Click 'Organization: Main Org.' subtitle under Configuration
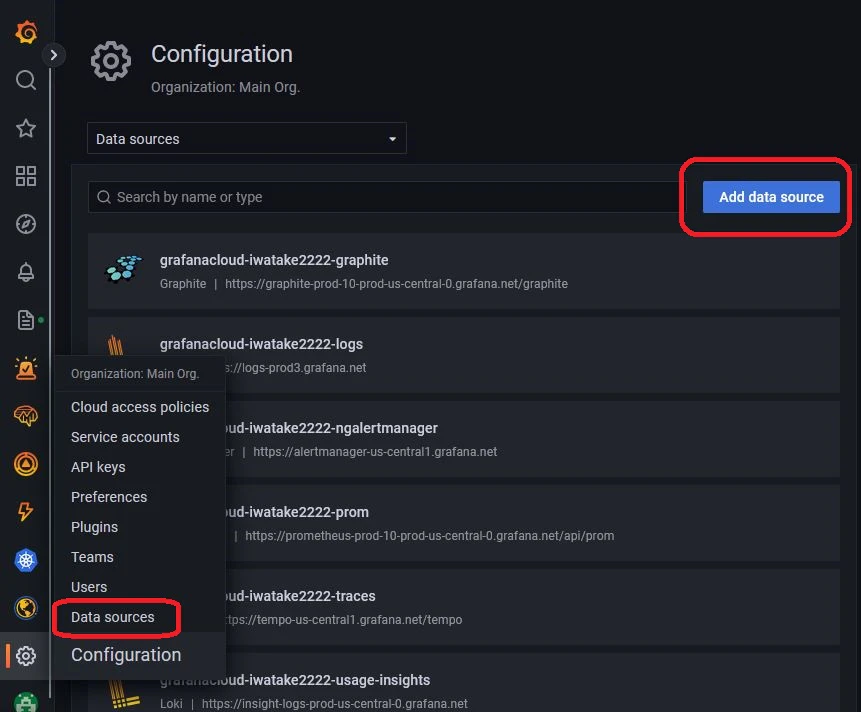 225,87
